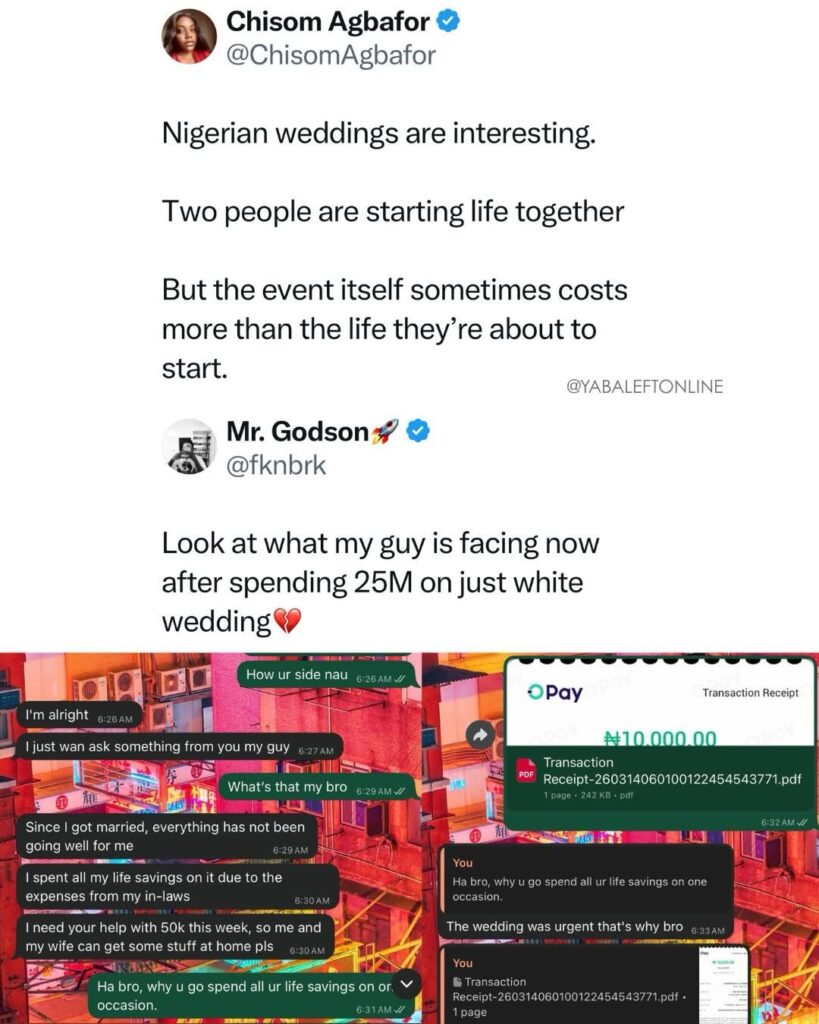Open Mr. Godson's profile avatar
819x1024 pixels.
(189, 446)
